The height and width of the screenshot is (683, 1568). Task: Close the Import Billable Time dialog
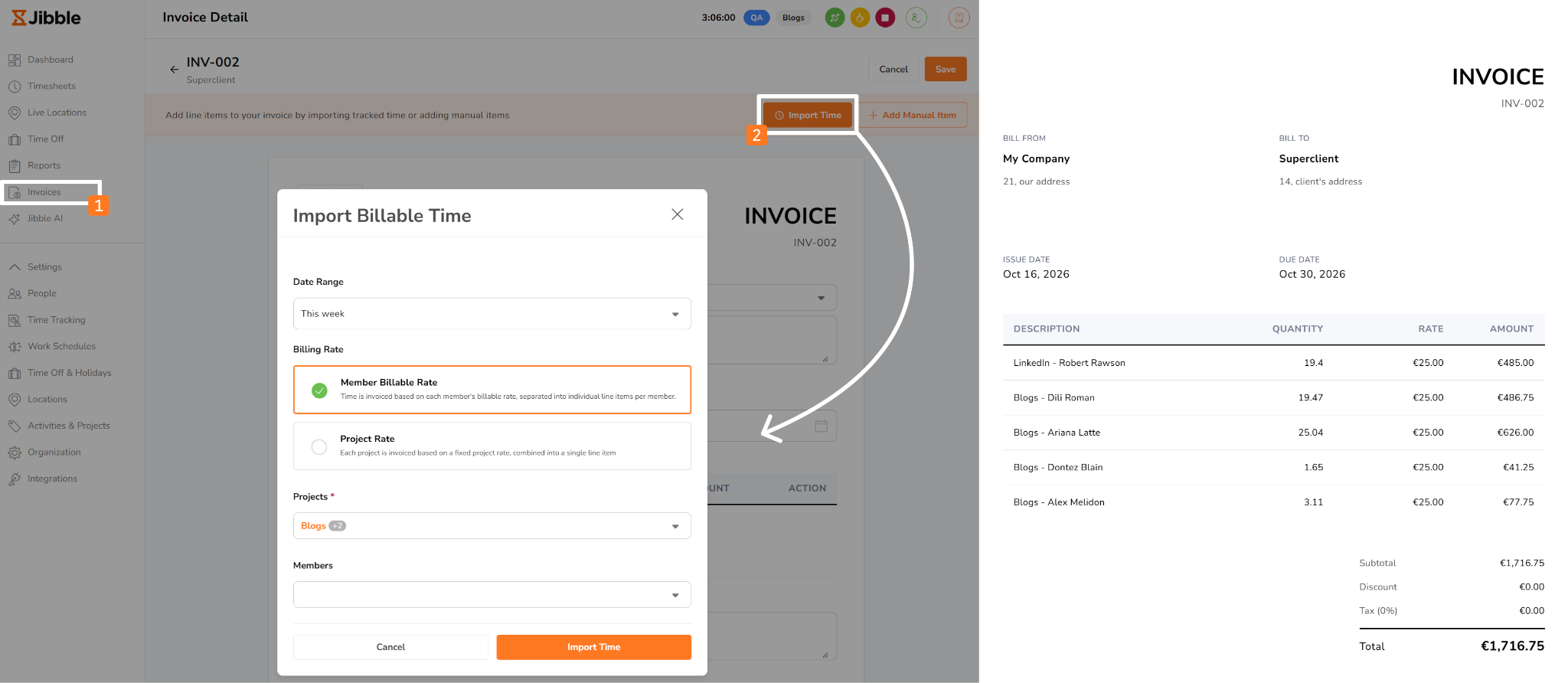678,214
